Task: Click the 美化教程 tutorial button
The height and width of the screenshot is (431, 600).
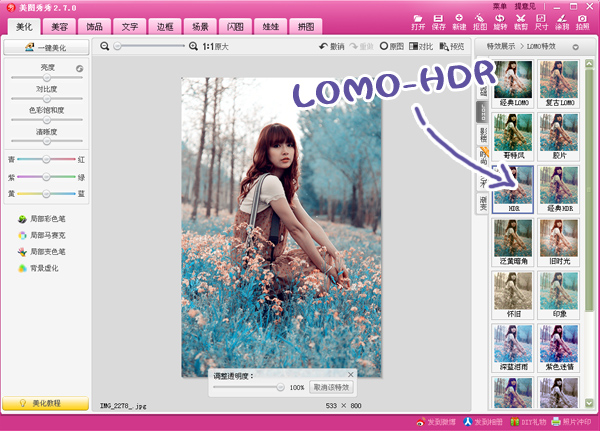Action: (46, 403)
